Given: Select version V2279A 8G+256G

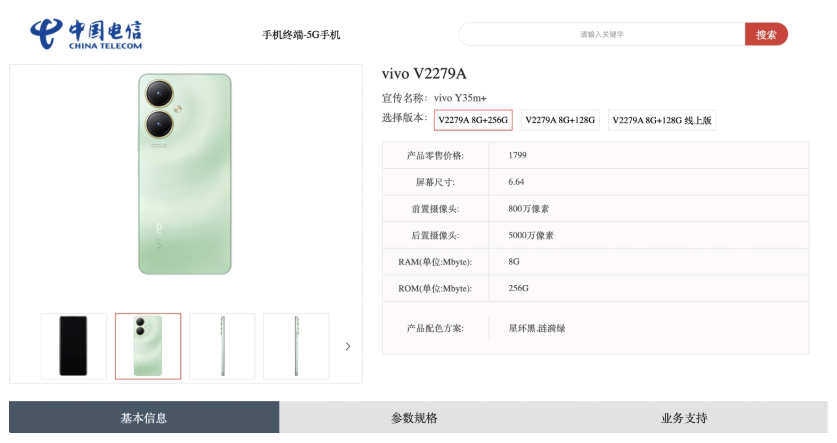Looking at the screenshot, I should pos(473,120).
